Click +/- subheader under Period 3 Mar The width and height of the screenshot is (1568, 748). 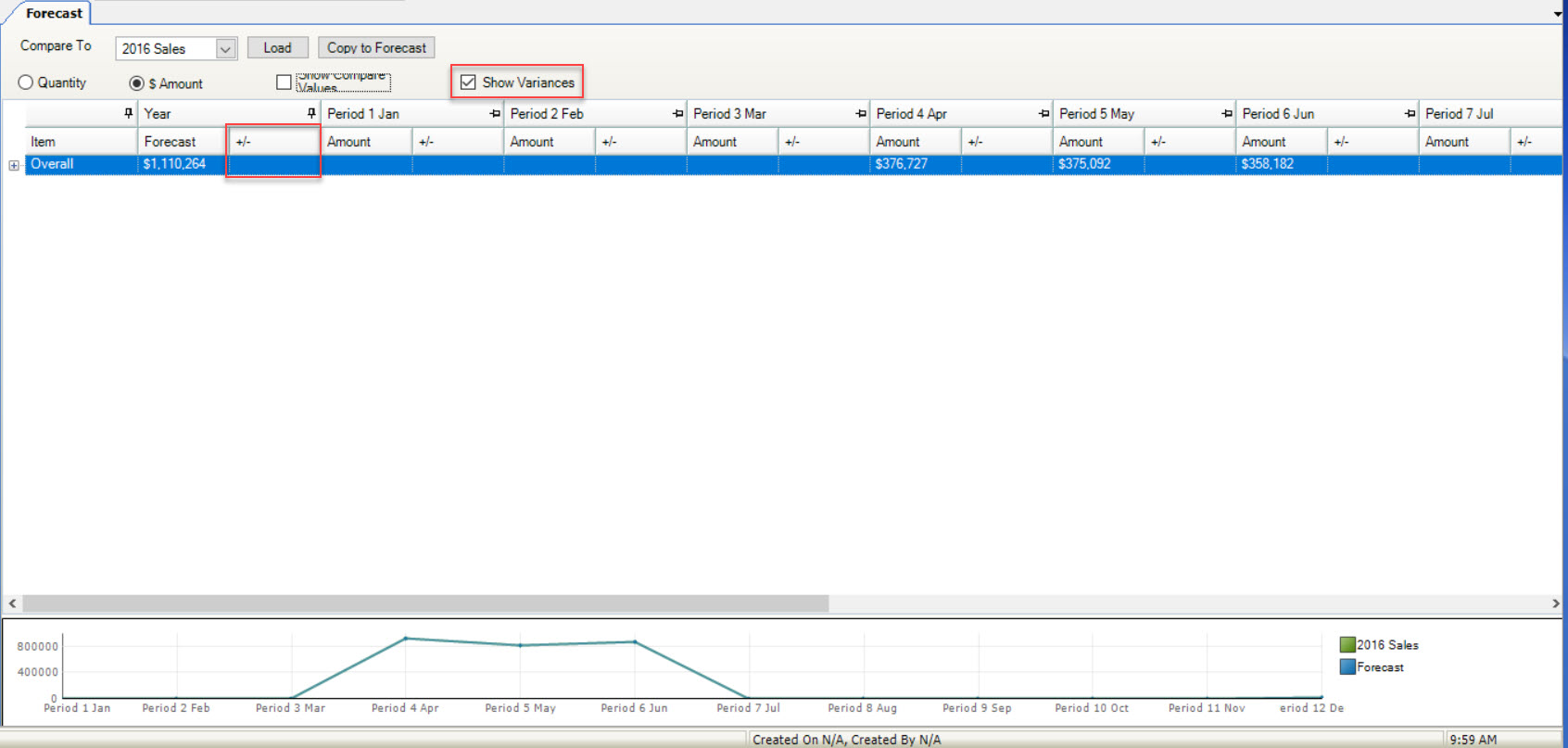tap(824, 142)
